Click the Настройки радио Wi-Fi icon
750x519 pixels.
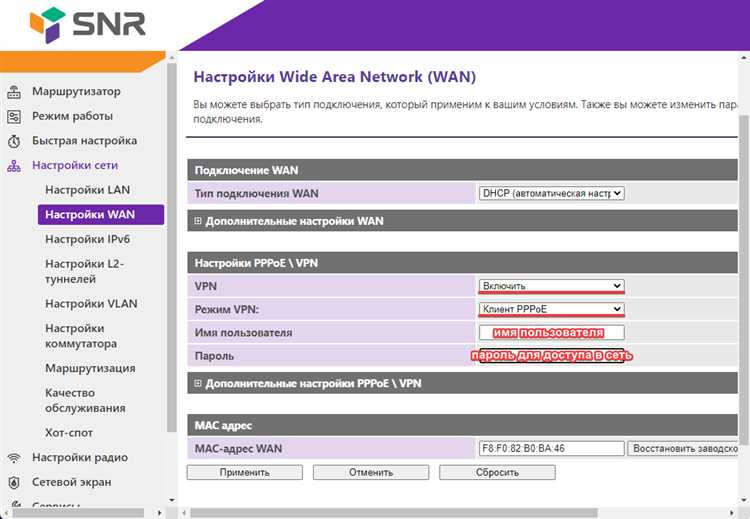[14, 458]
